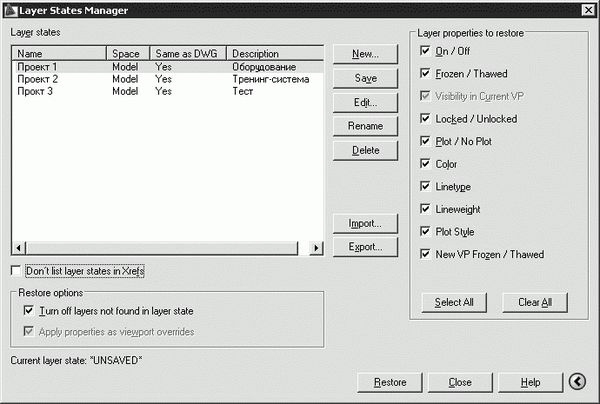Collapse dialog with the round arrow icon
600x404 pixels.
point(577,381)
